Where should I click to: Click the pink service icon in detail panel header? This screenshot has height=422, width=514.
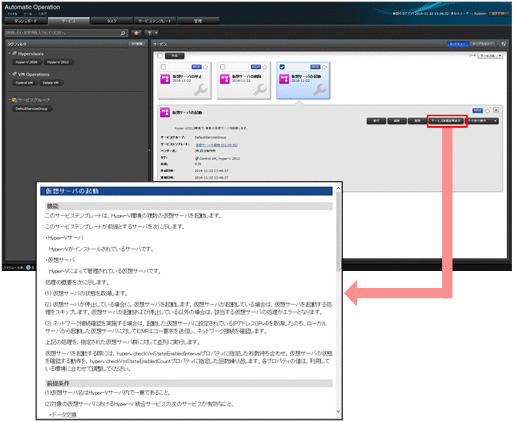[165, 112]
